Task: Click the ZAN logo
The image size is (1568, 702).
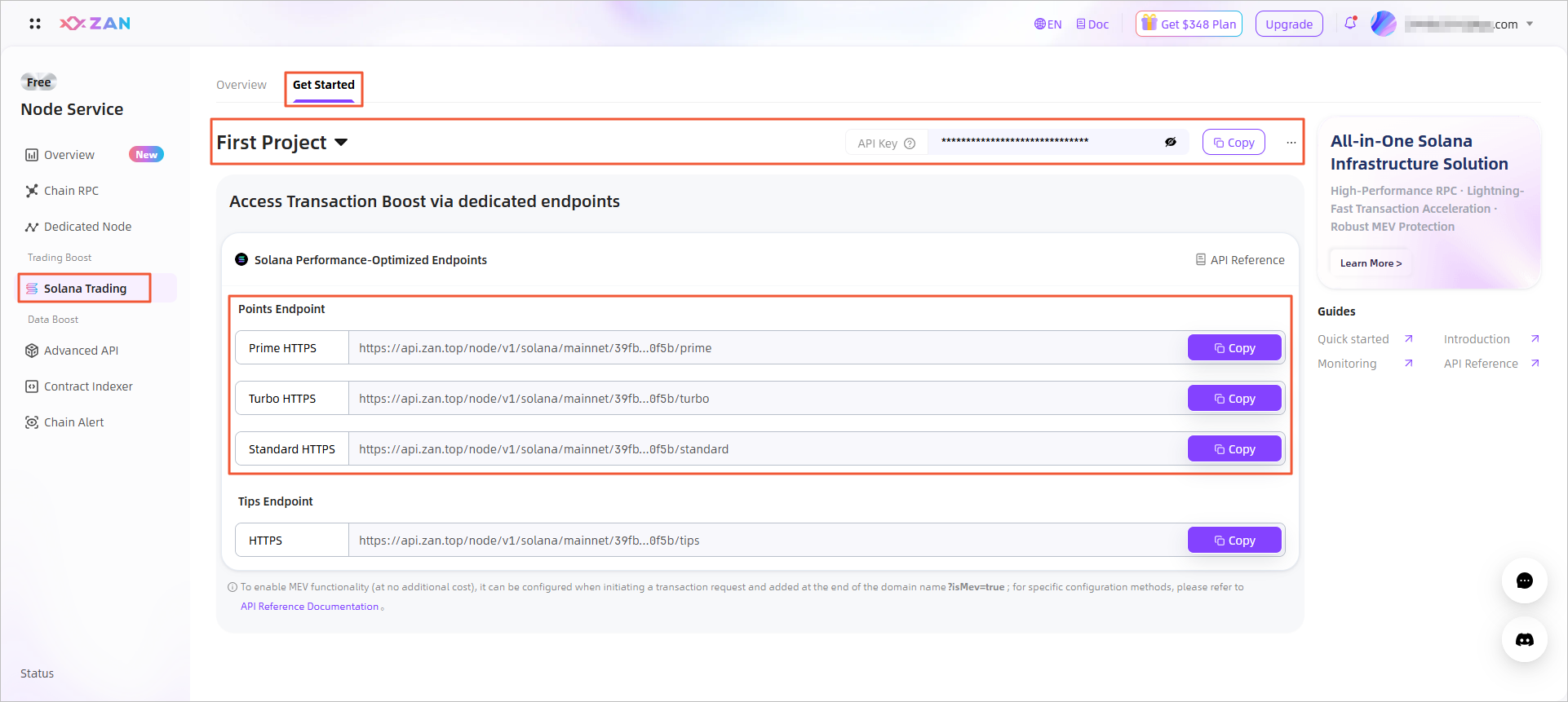Action: [x=95, y=24]
